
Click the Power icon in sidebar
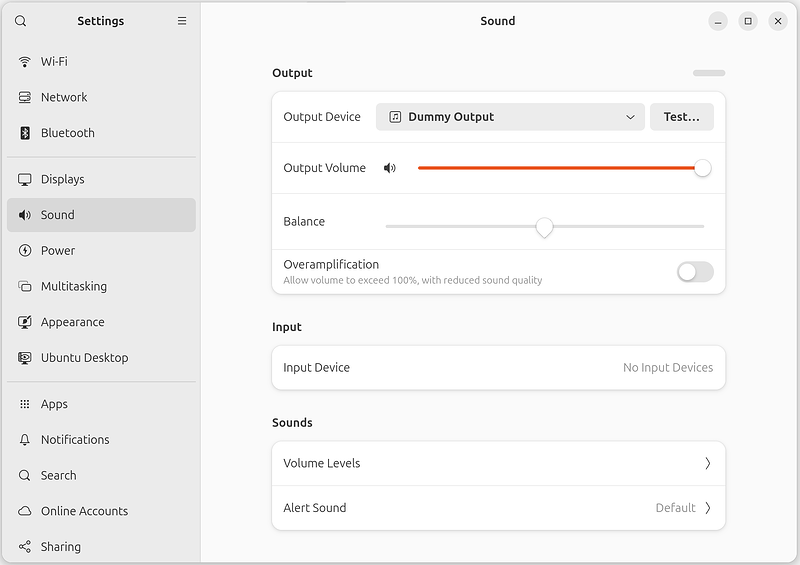(25, 251)
